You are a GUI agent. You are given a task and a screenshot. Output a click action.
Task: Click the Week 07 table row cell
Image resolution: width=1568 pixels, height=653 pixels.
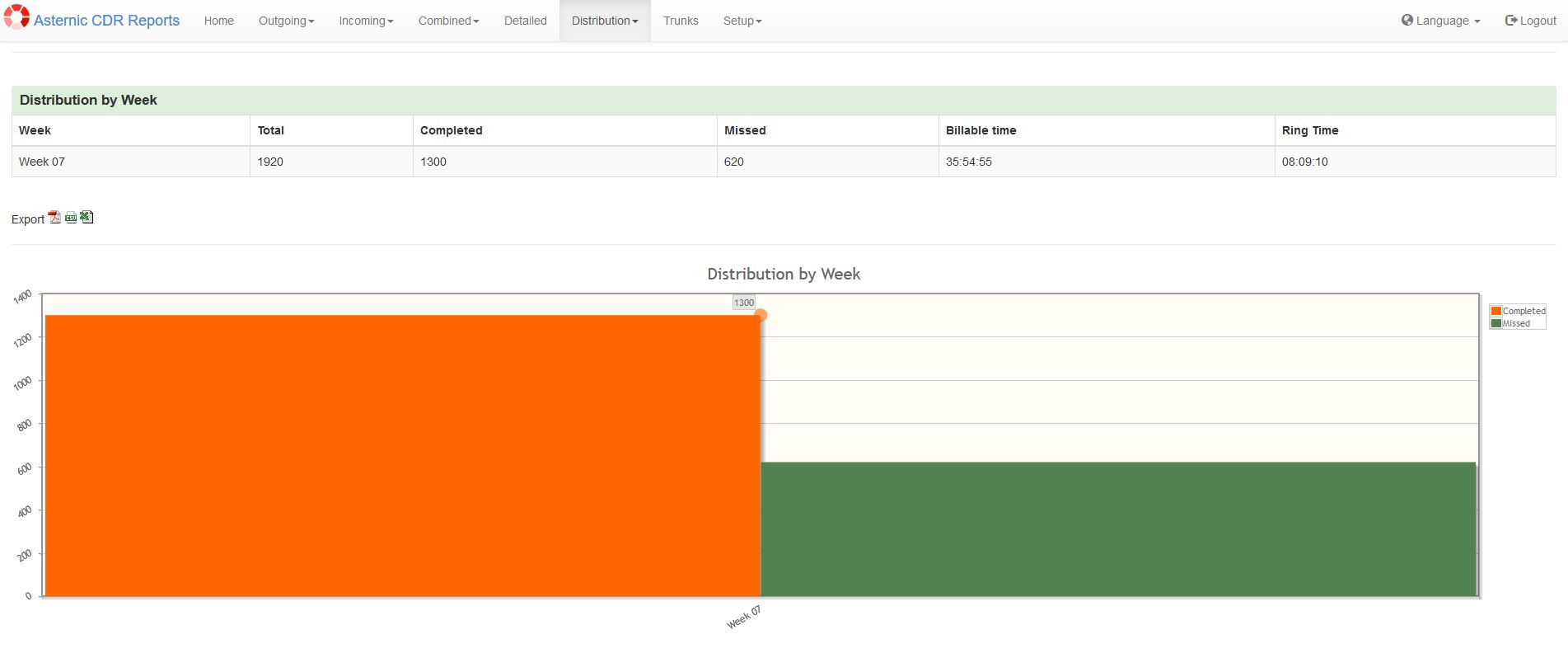click(x=42, y=162)
